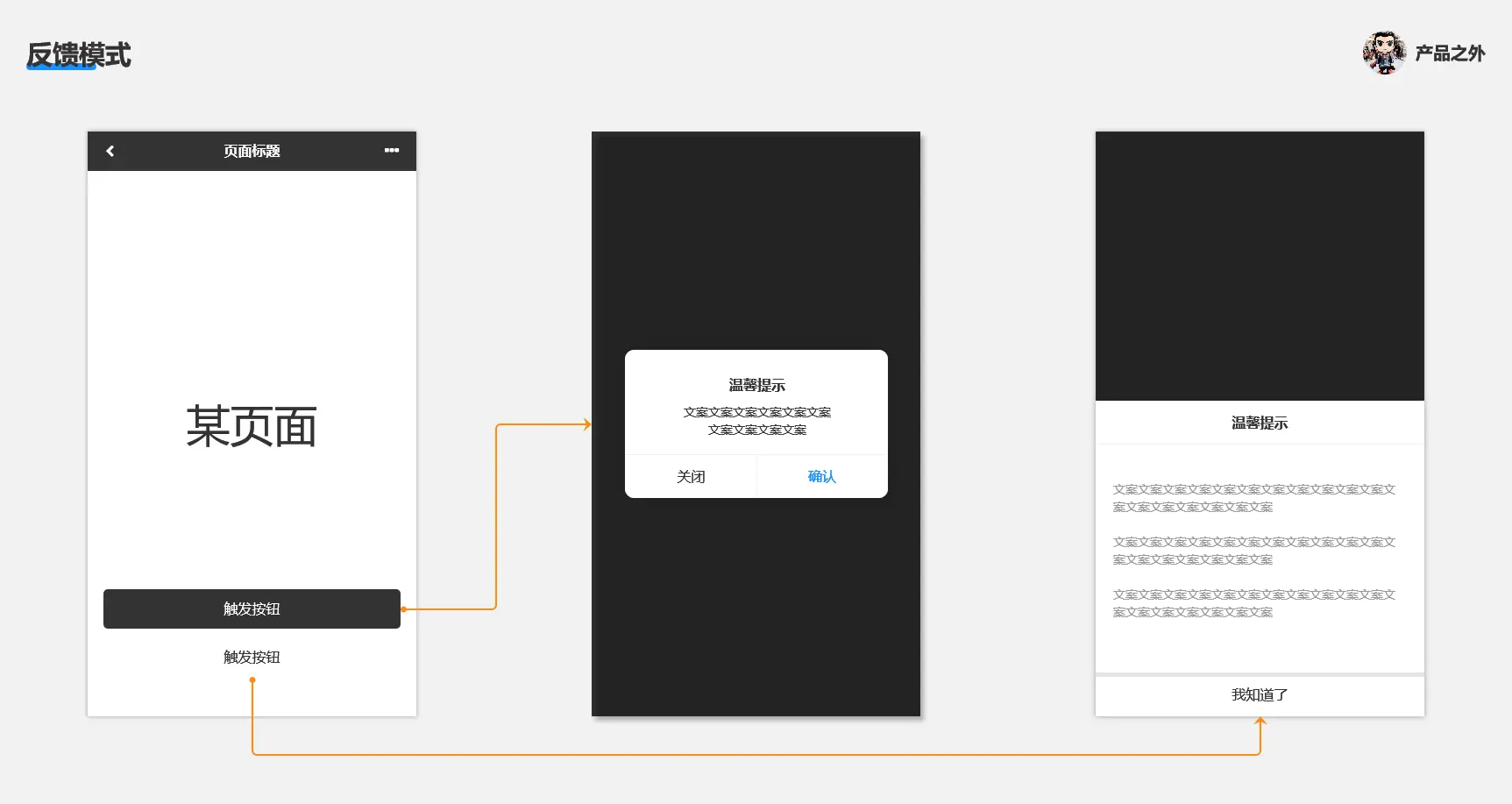Click the dark mask below the dialog

click(756, 607)
